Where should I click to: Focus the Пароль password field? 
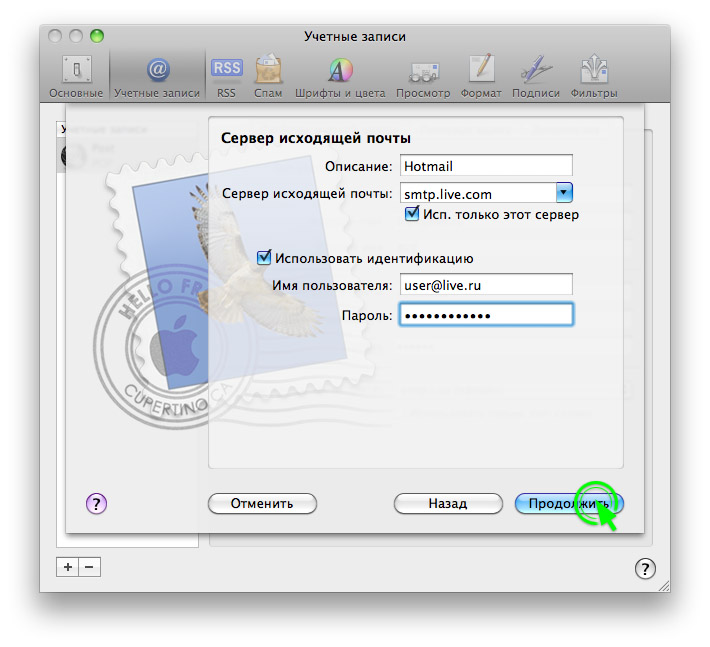485,315
